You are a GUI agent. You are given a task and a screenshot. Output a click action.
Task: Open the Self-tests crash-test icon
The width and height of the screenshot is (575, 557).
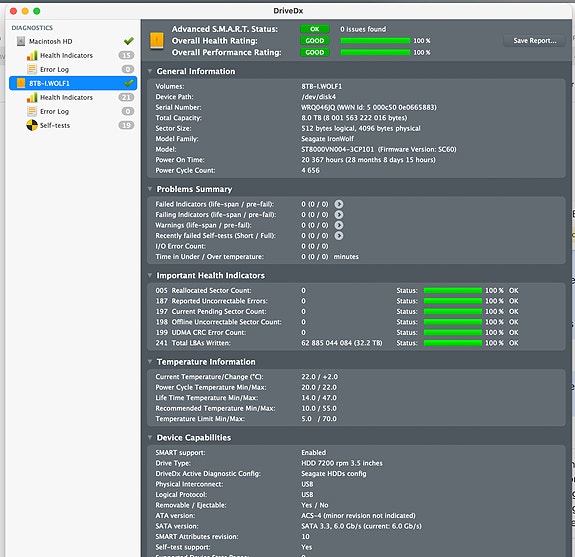click(32, 125)
